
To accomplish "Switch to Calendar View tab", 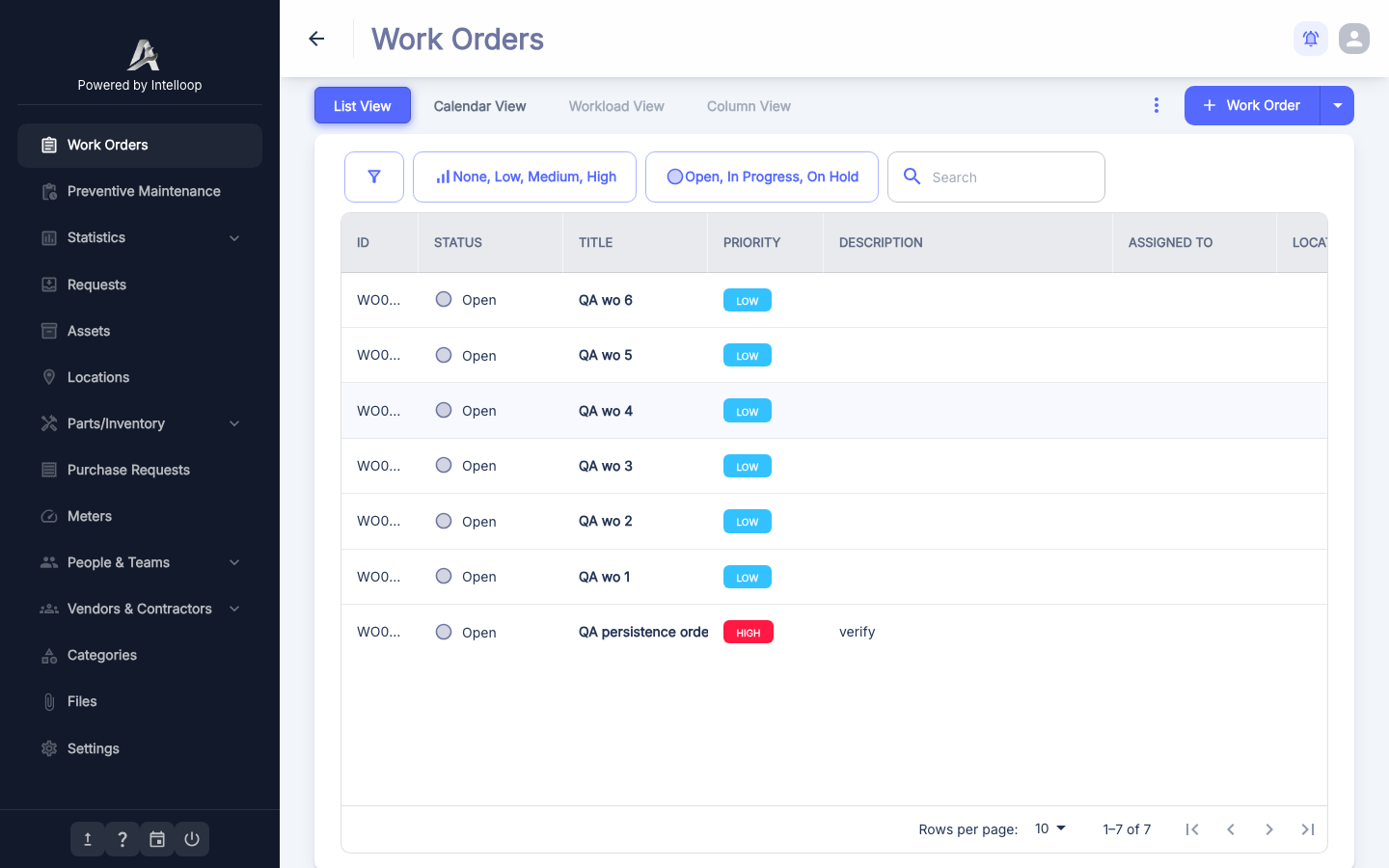I will pos(479,106).
